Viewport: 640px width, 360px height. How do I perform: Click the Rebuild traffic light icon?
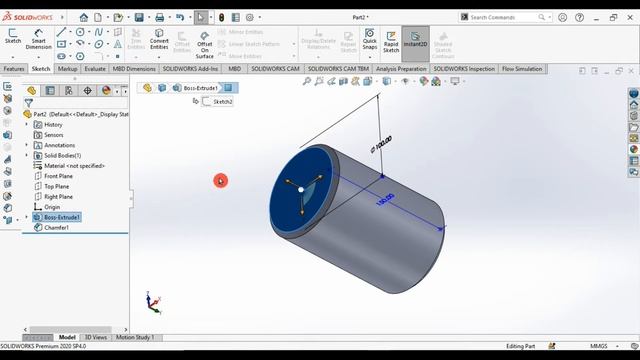[221, 18]
